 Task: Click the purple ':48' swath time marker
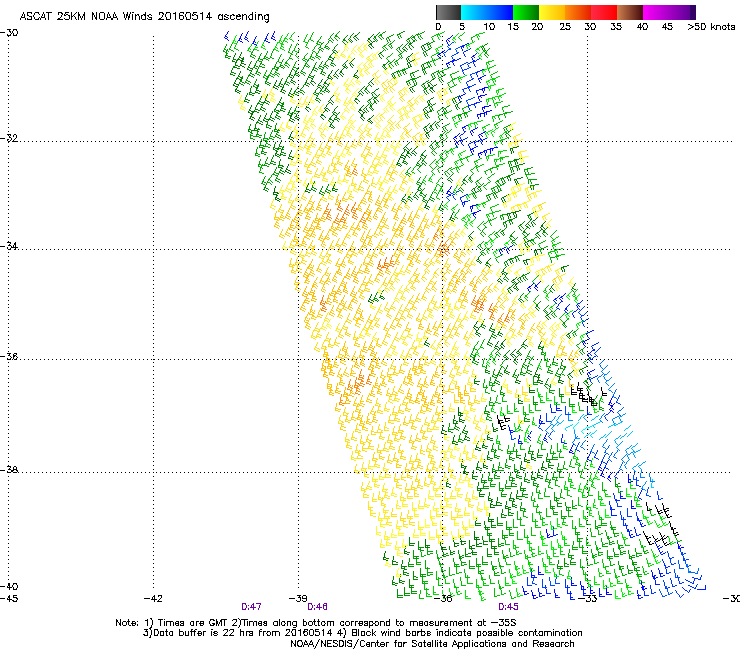[x=317, y=607]
